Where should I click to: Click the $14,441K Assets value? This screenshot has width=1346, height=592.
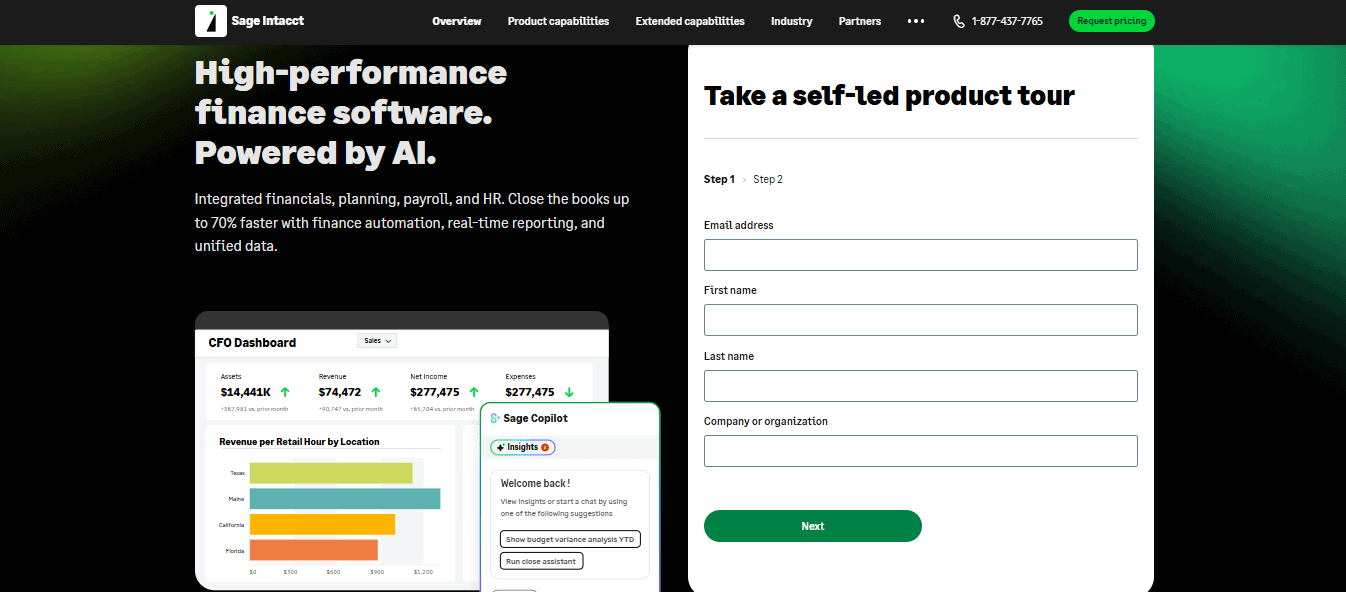[246, 392]
